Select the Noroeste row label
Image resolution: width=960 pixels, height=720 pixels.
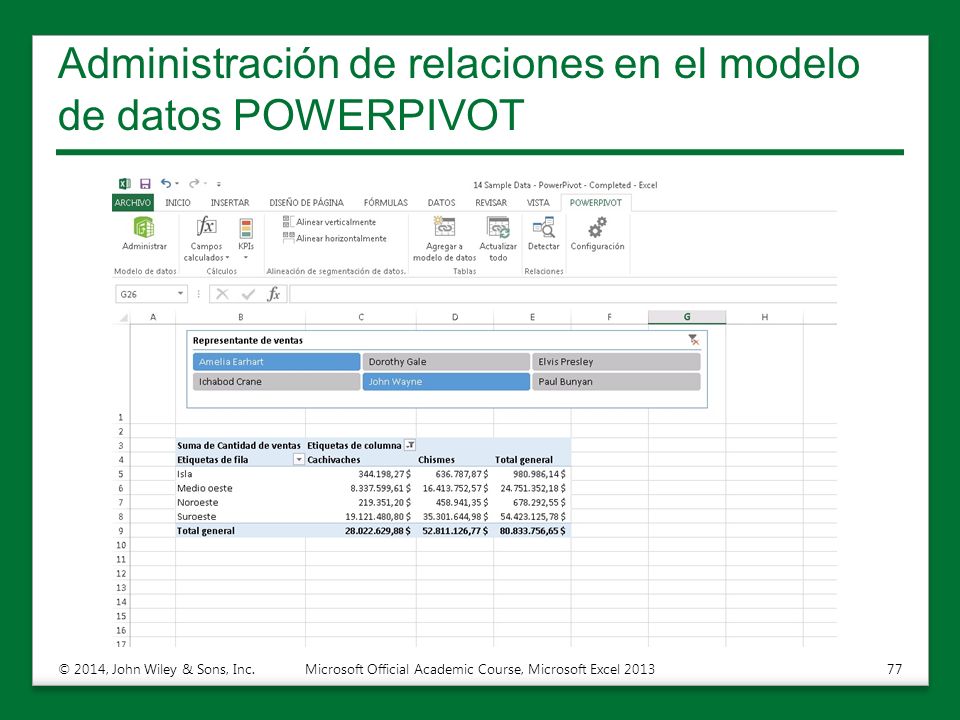pos(241,502)
